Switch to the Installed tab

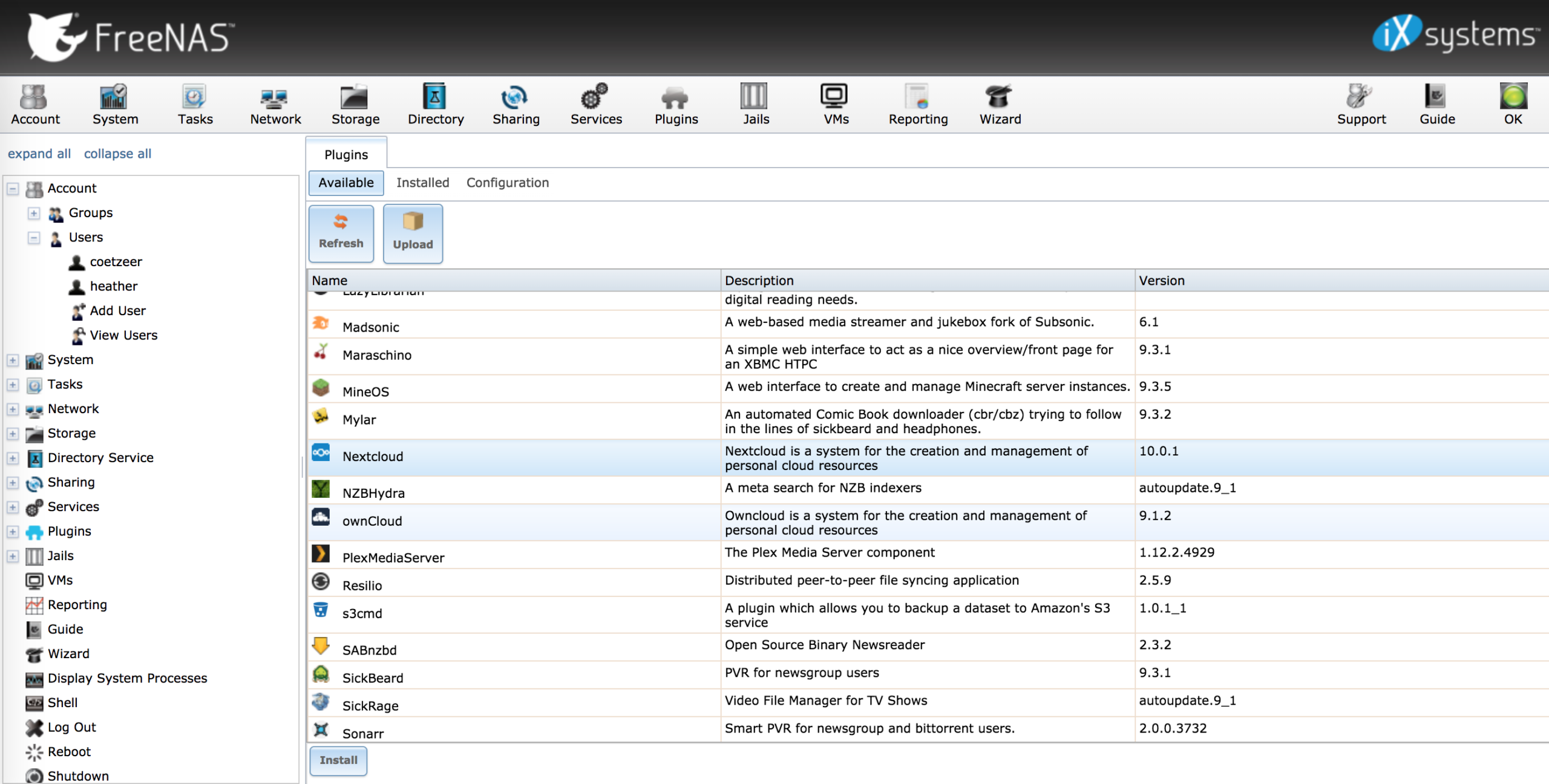422,182
